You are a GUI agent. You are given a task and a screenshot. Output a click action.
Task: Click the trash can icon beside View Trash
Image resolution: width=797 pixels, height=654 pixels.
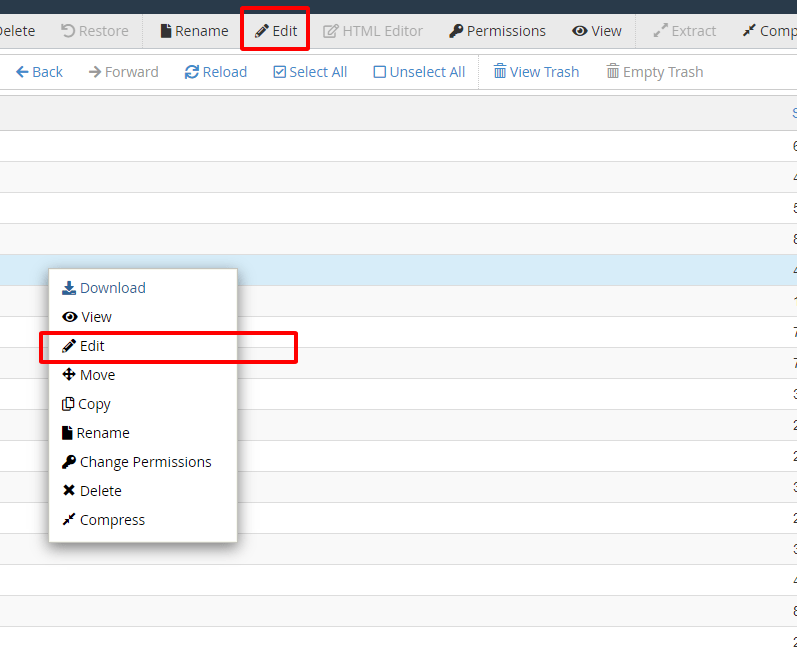pyautogui.click(x=500, y=71)
